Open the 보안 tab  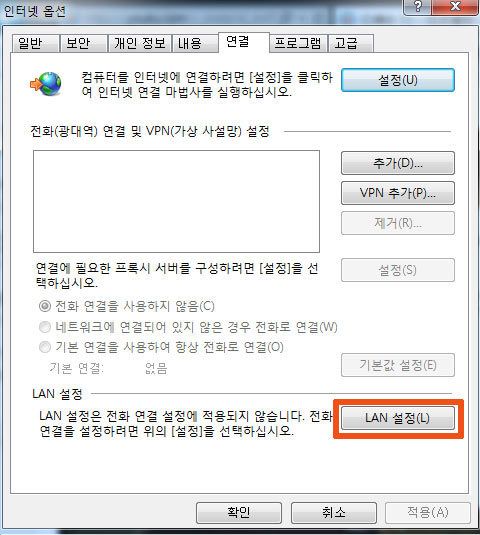pyautogui.click(x=84, y=44)
